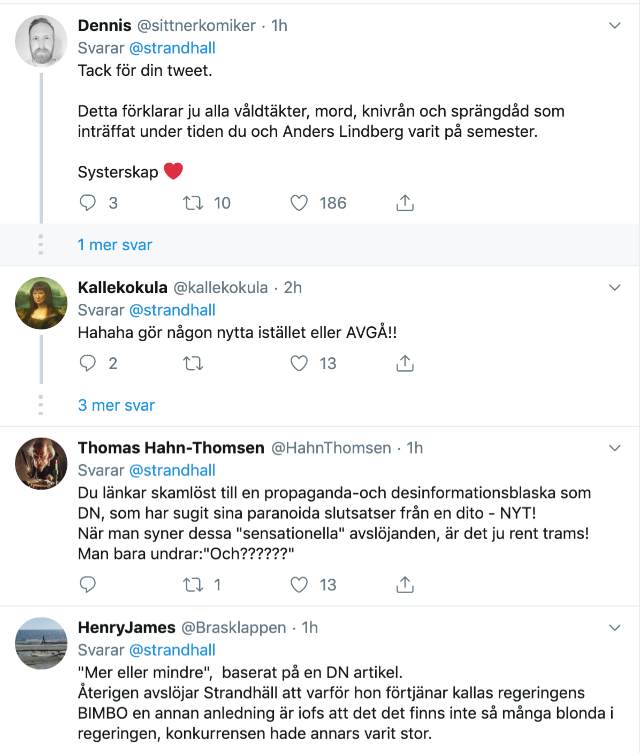
Task: Show "3 mer svar" replies
Action: click(x=116, y=405)
